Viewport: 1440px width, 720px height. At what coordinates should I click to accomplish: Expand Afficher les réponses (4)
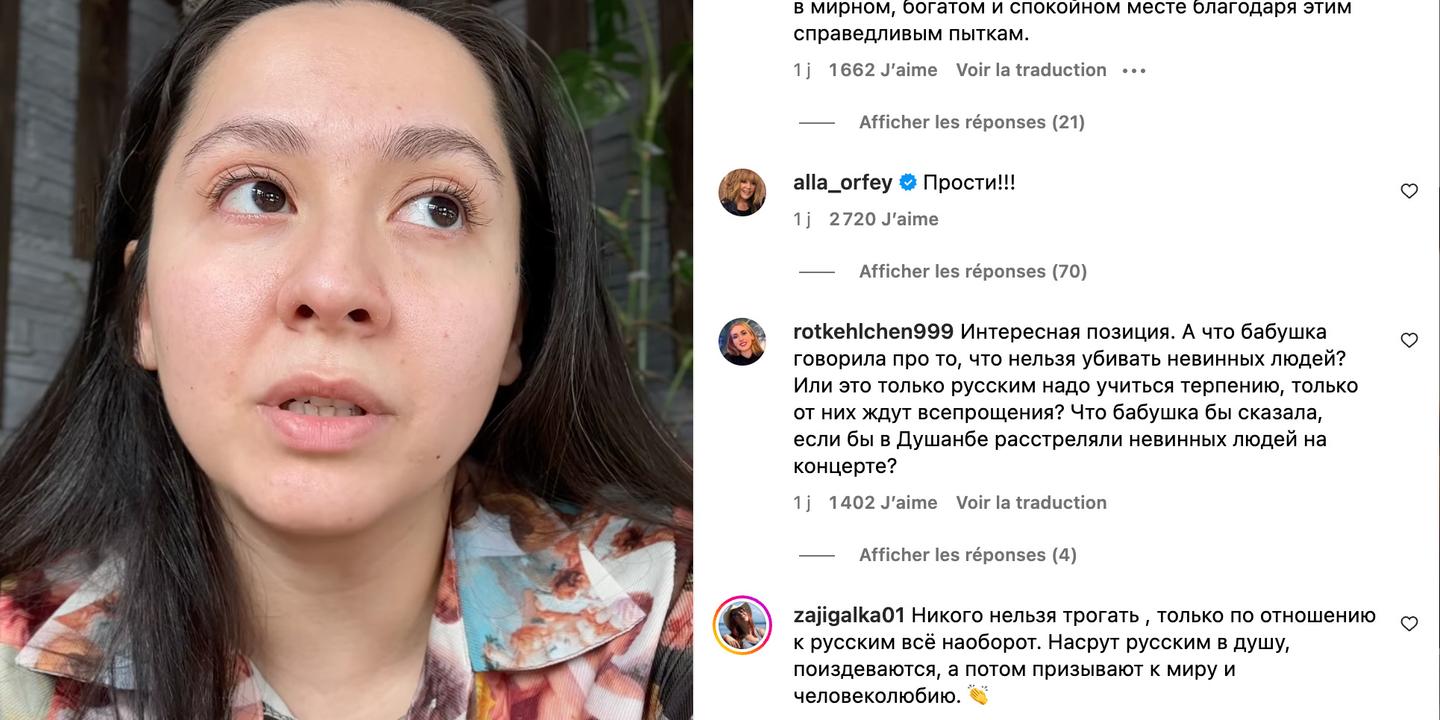pyautogui.click(x=968, y=555)
